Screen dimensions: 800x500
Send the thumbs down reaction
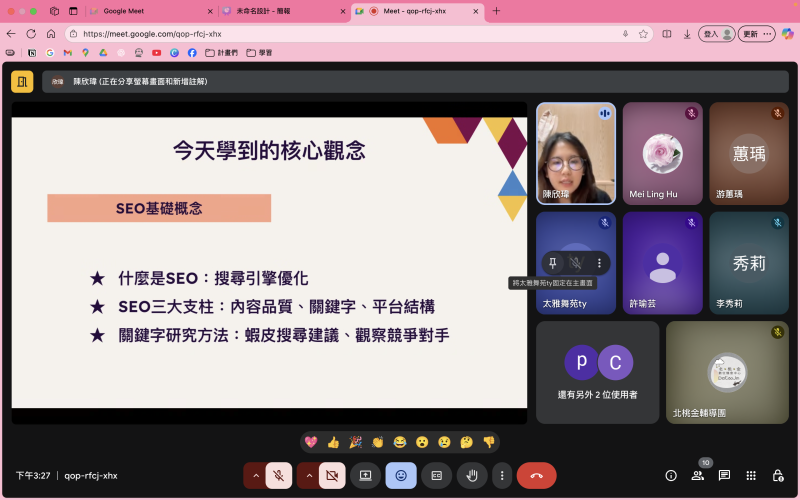point(489,442)
